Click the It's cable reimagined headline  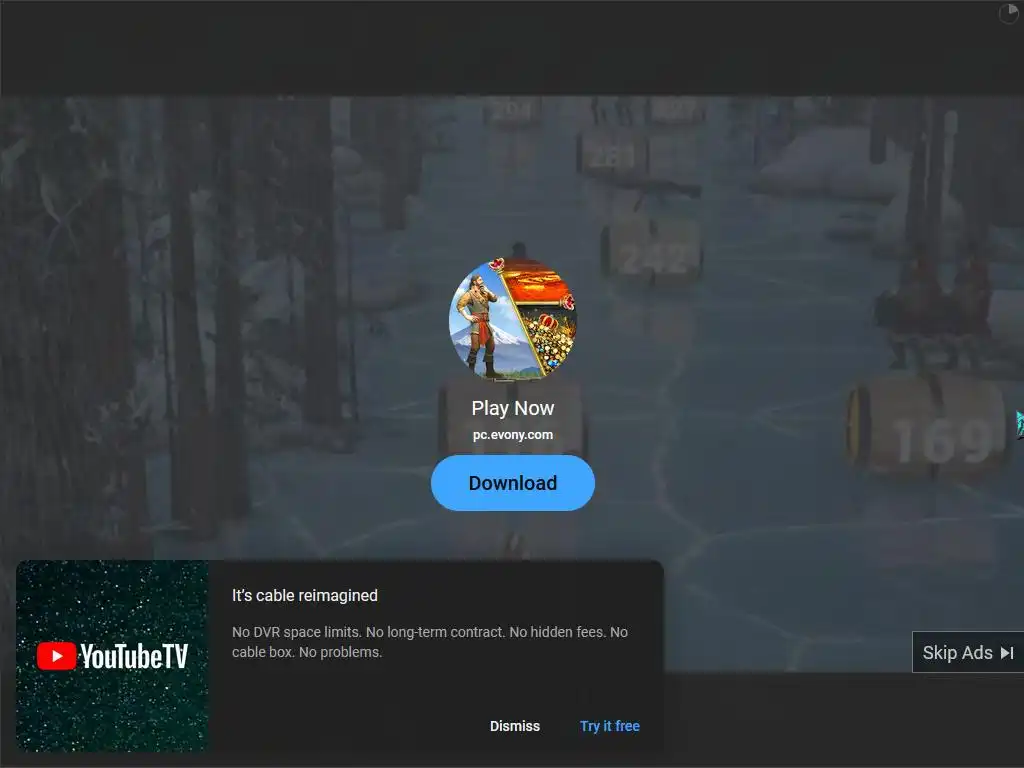click(x=305, y=595)
